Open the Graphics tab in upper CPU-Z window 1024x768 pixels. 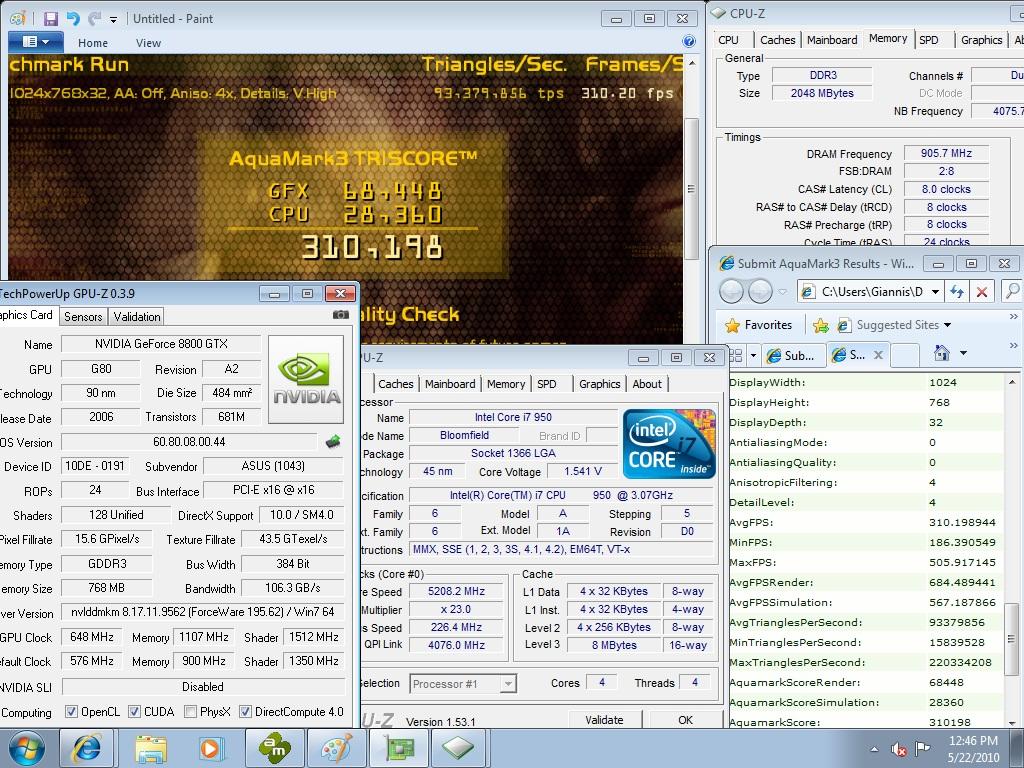click(981, 40)
